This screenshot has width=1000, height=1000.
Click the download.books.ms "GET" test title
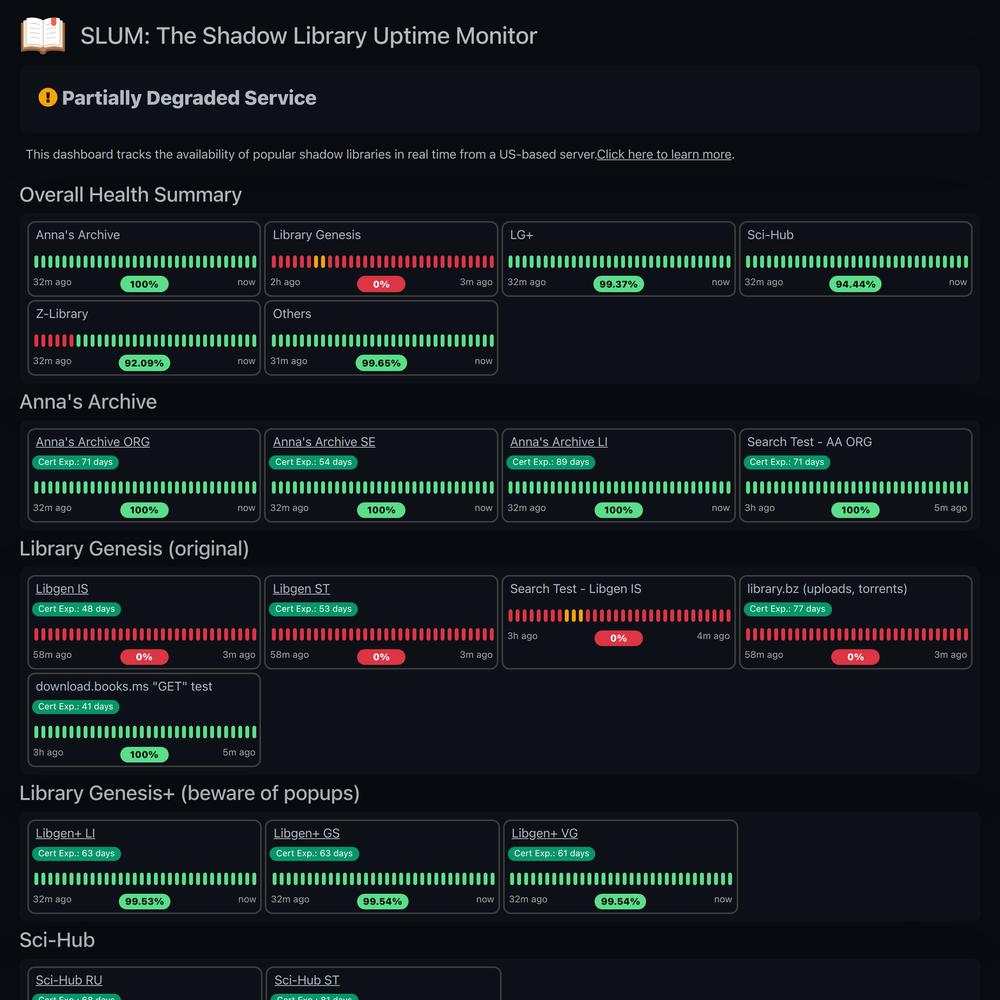124,686
